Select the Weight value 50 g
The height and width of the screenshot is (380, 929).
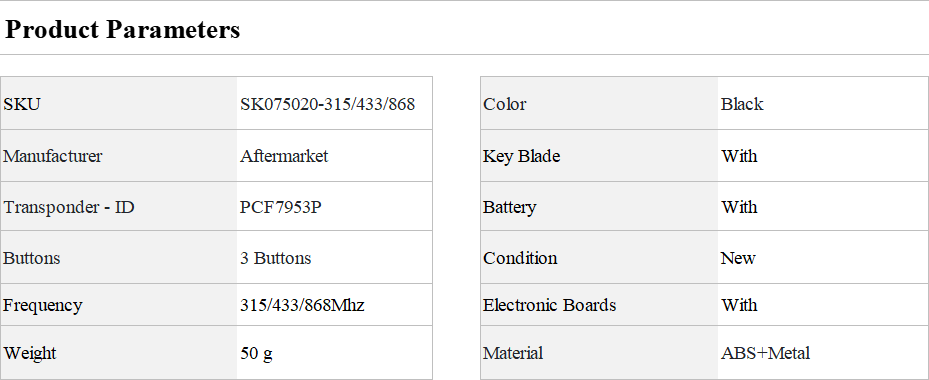coord(256,353)
